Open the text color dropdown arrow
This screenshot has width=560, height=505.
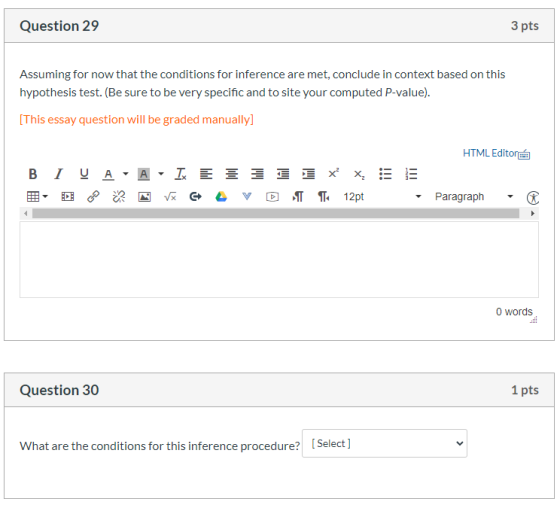tap(125, 174)
